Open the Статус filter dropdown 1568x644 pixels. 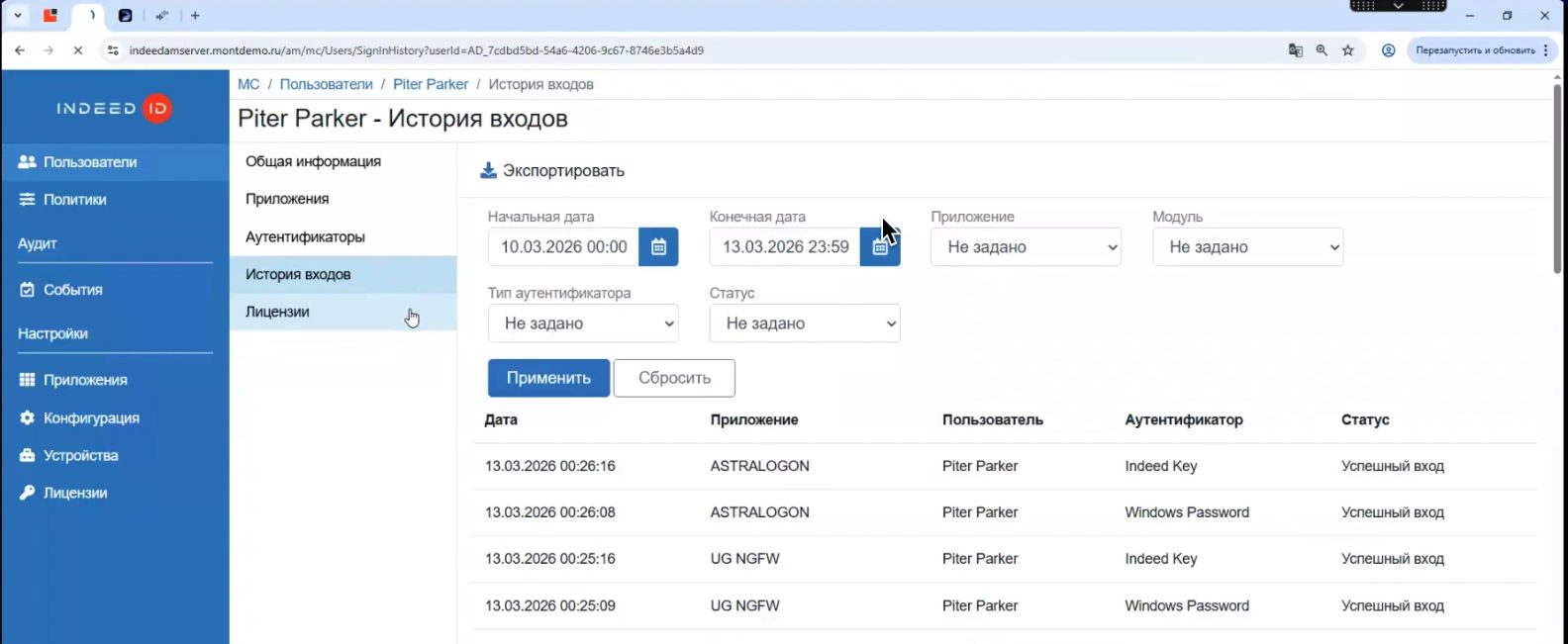point(805,323)
